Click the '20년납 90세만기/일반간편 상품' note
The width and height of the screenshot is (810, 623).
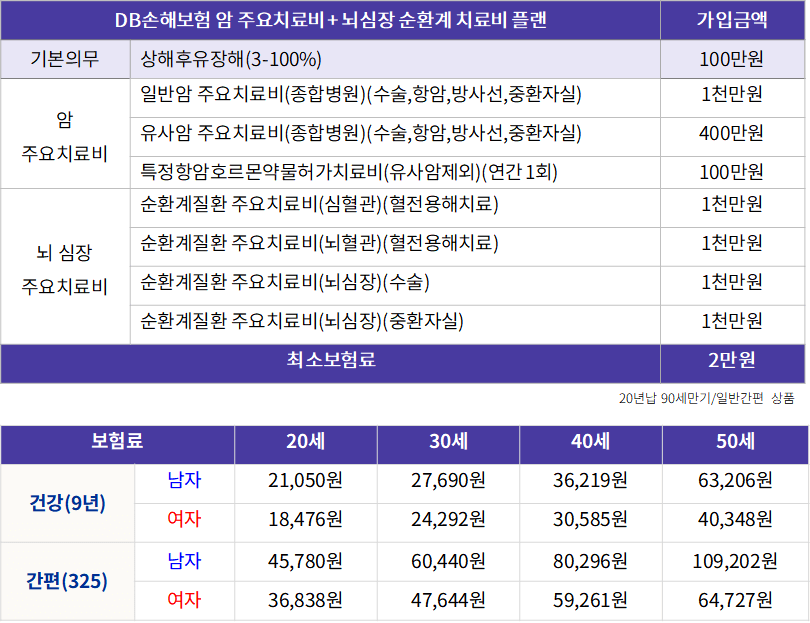click(x=706, y=398)
